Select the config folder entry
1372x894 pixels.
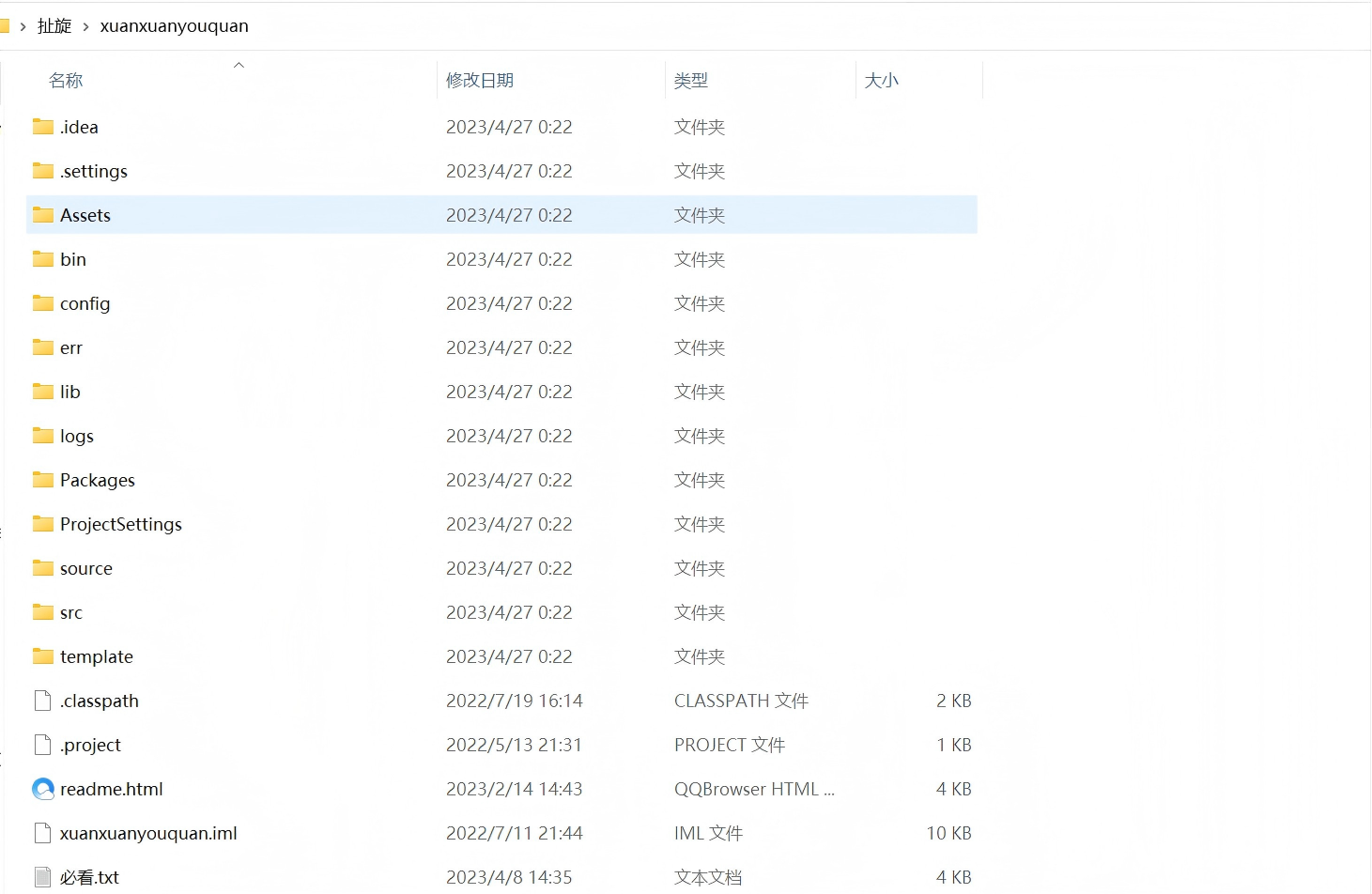point(85,303)
